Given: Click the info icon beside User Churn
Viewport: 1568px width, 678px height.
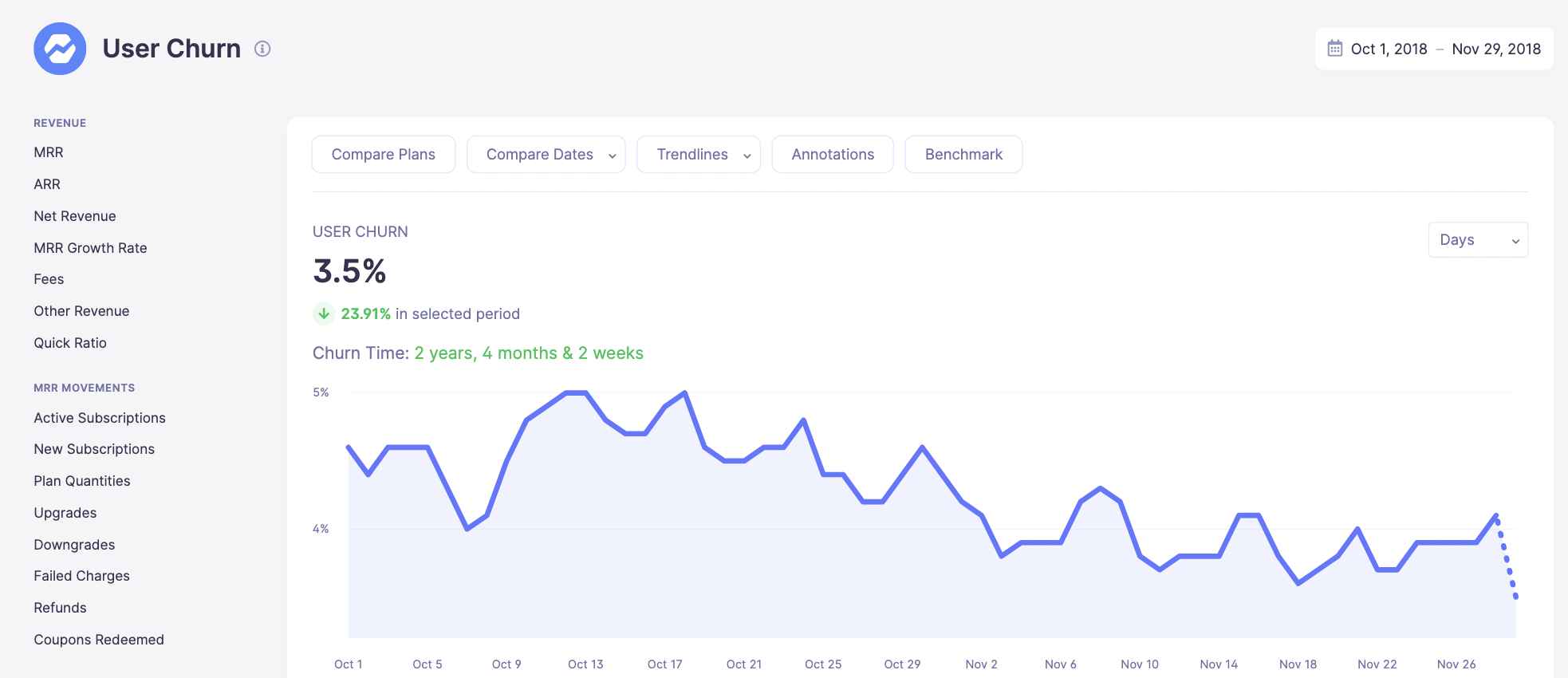Looking at the screenshot, I should click(262, 49).
